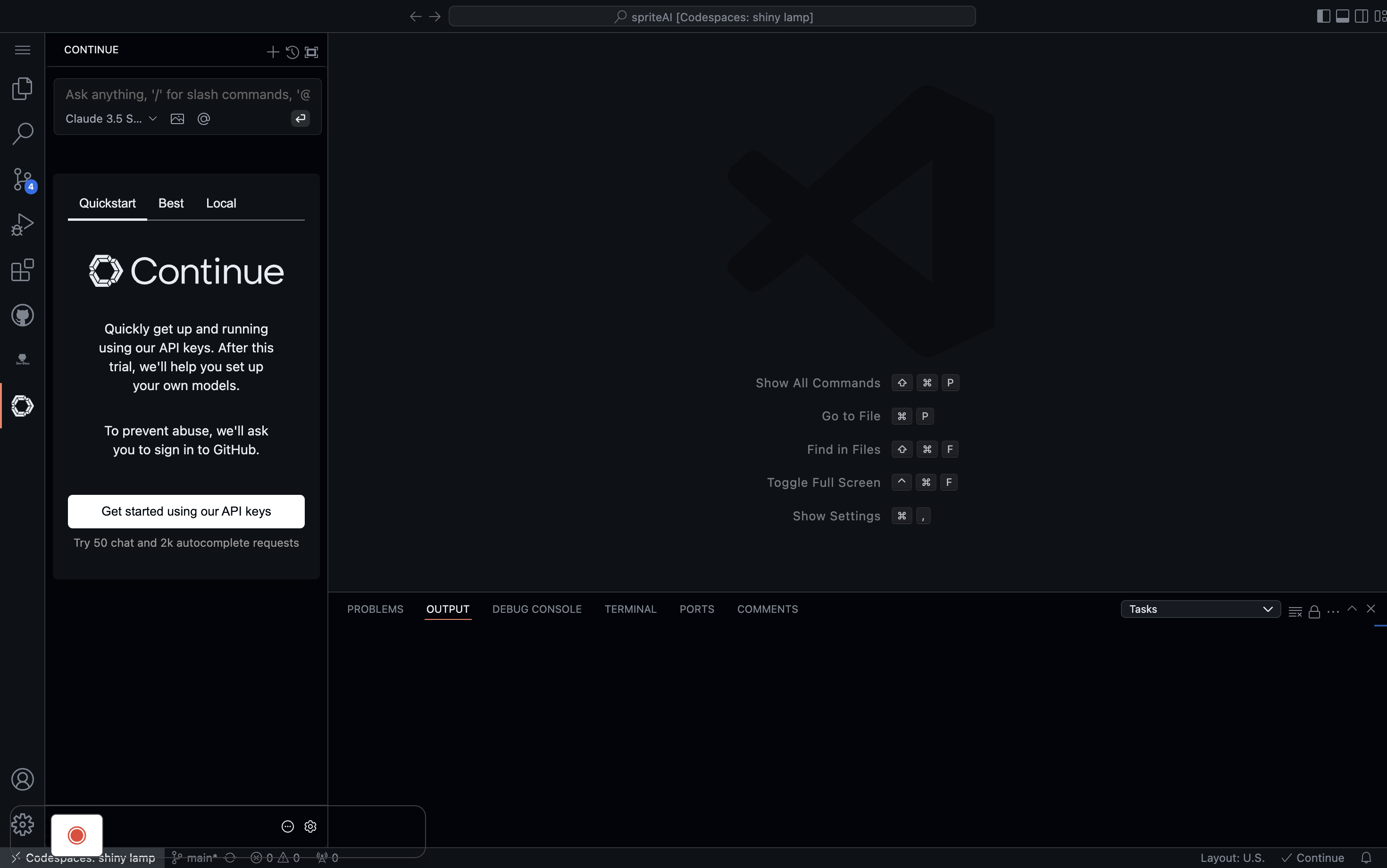Viewport: 1387px width, 868px height.
Task: Click the Ask anything chat input field
Action: (x=186, y=94)
